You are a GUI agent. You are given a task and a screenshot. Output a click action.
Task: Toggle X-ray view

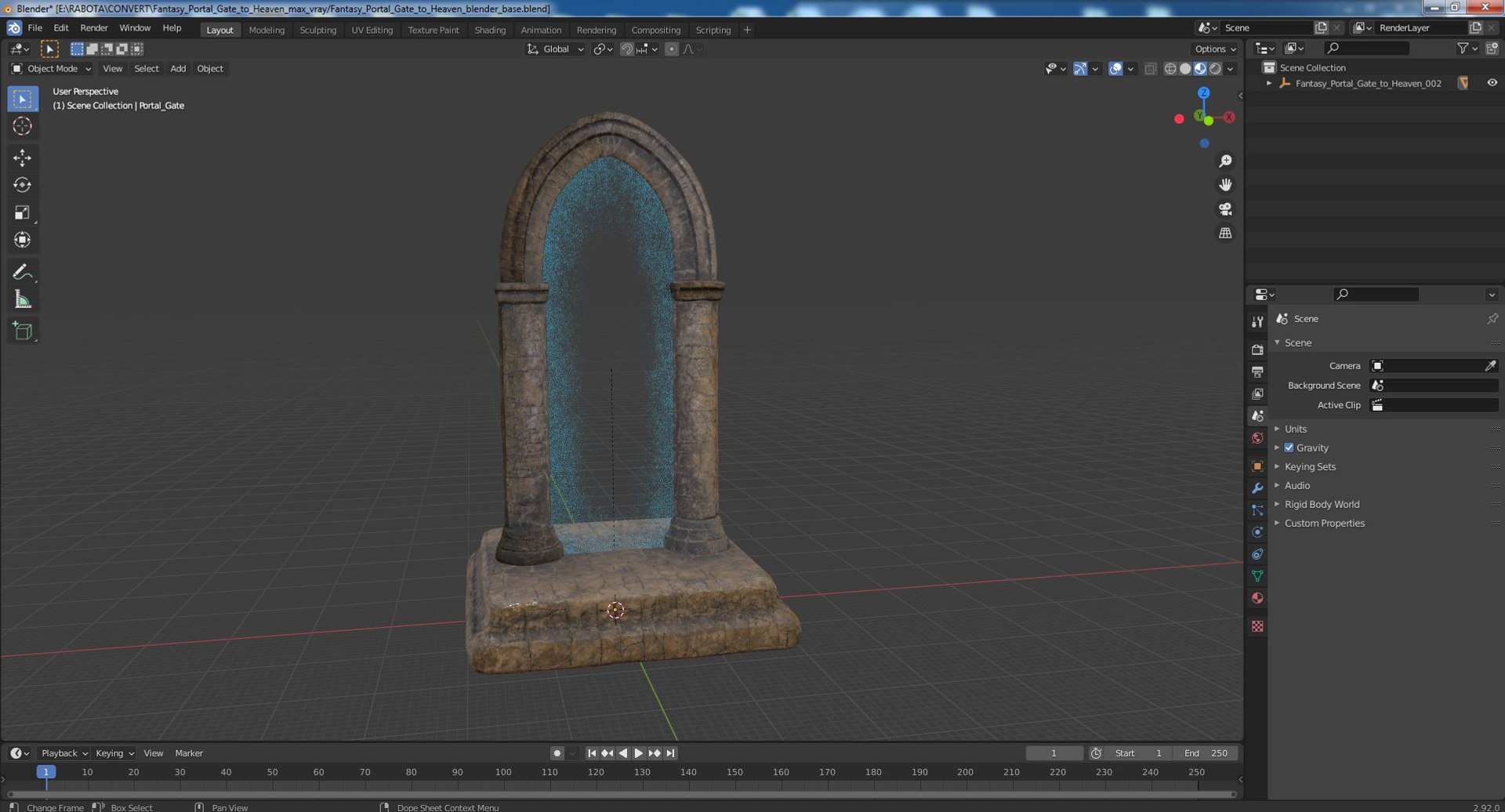click(1150, 69)
